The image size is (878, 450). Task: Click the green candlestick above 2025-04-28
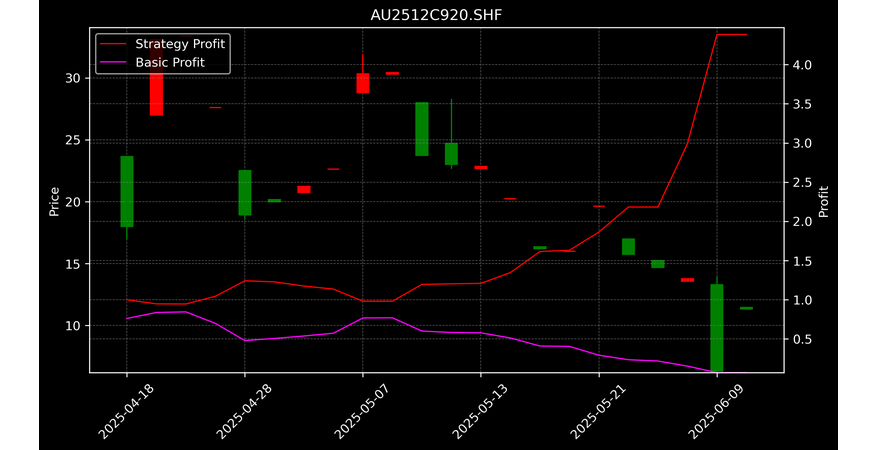pos(245,193)
